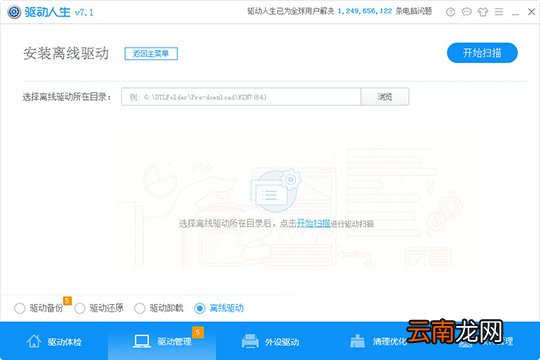Click the solved-problems counter 1,249,656,122

click(365, 11)
